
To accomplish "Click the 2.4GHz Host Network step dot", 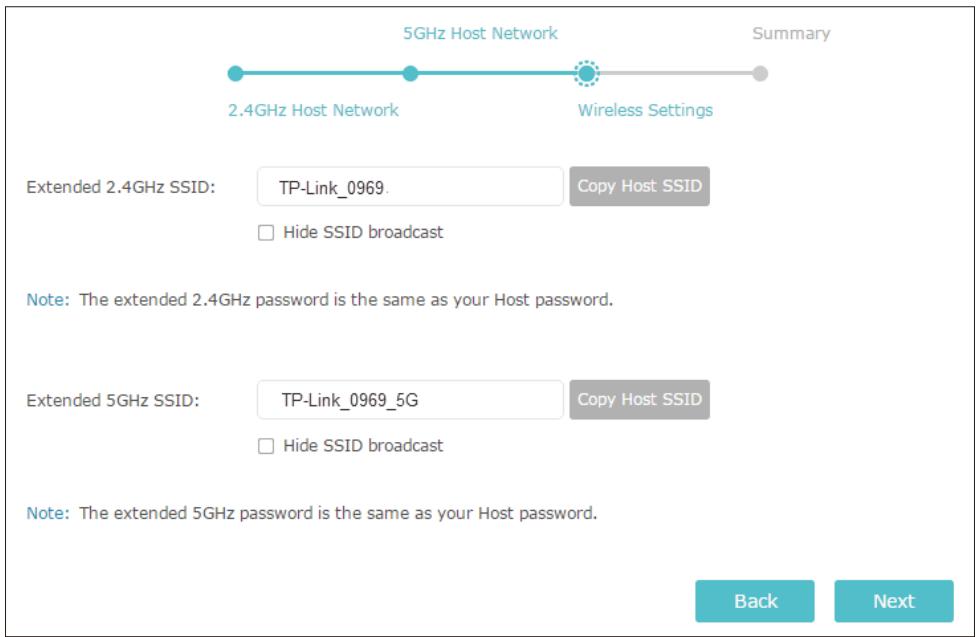I will tap(235, 70).
